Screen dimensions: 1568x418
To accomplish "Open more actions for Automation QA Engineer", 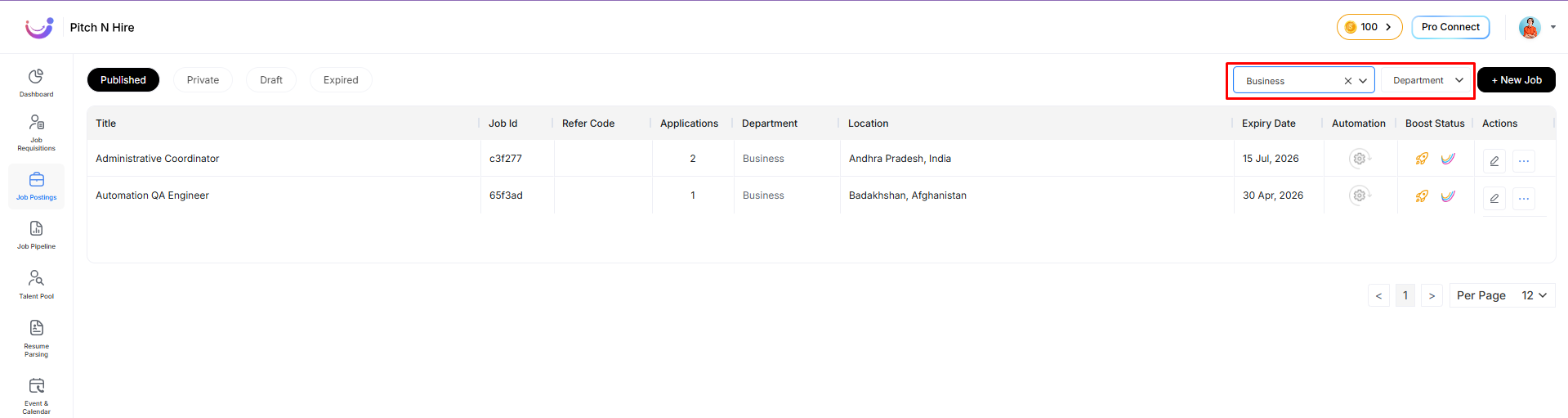I will (x=1524, y=198).
